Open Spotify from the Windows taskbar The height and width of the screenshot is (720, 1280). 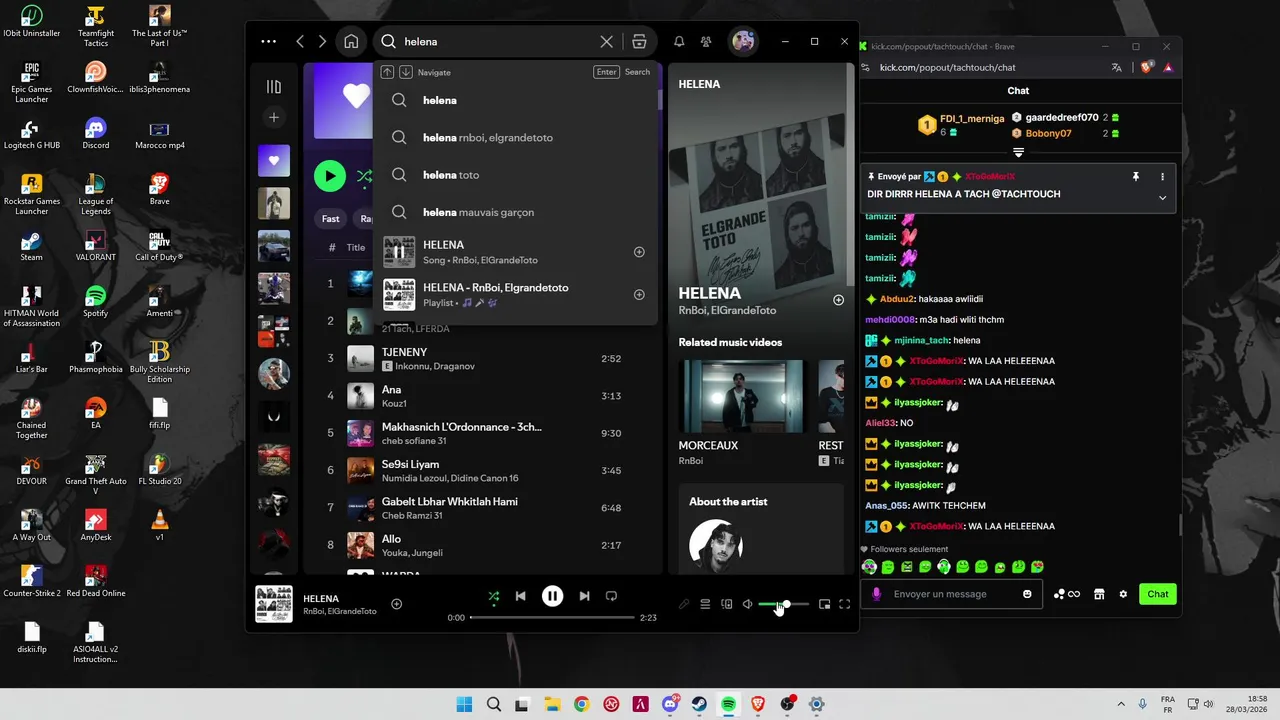pyautogui.click(x=728, y=704)
